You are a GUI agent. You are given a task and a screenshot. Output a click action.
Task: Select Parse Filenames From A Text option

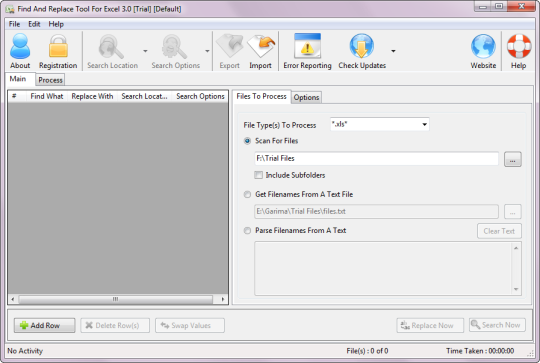[x=247, y=231]
